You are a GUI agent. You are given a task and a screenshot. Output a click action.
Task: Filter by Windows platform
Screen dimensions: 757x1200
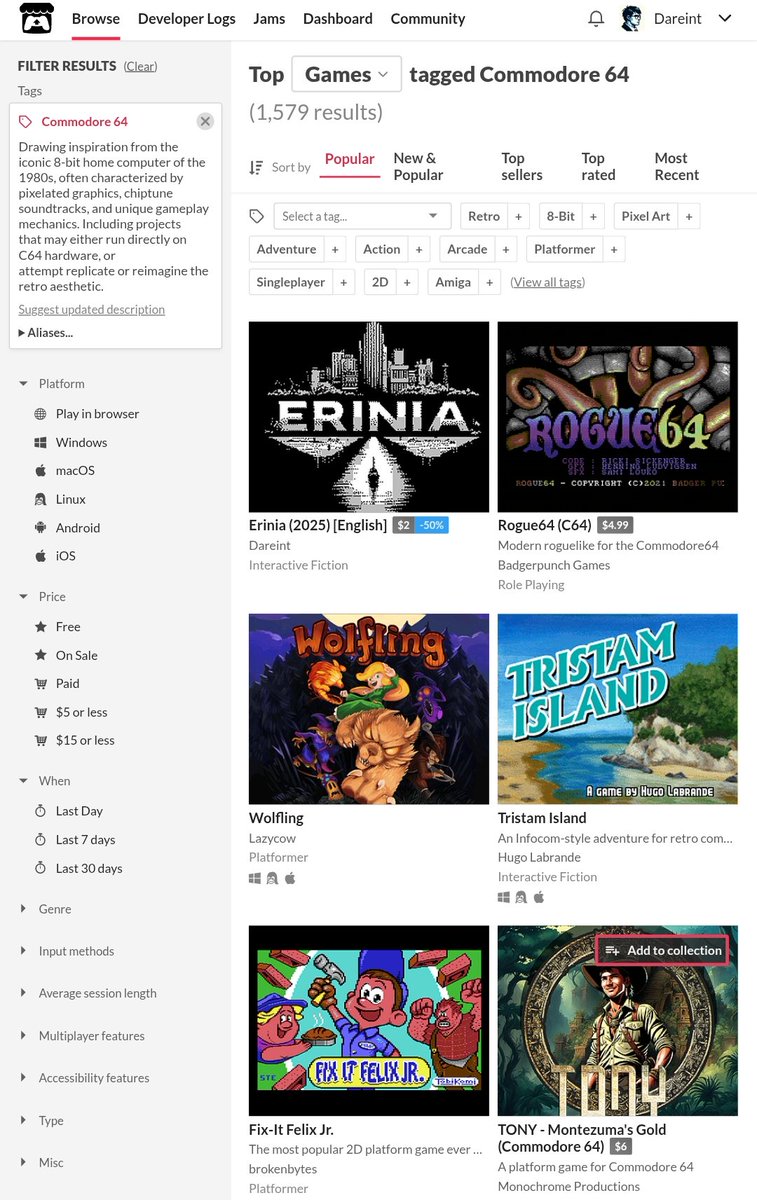point(70,442)
